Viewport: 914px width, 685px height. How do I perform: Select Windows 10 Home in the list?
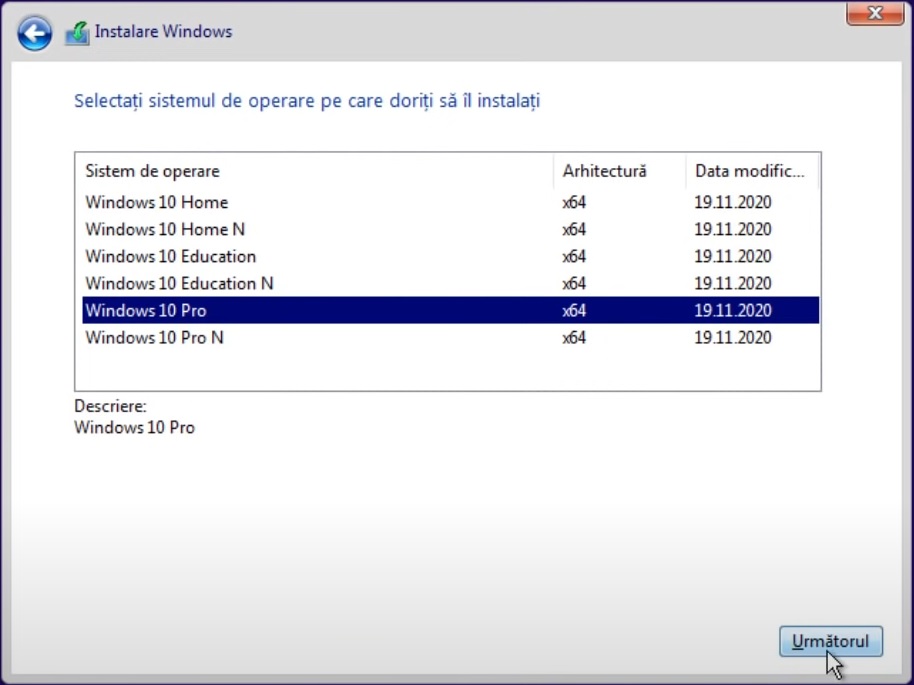[x=156, y=202]
